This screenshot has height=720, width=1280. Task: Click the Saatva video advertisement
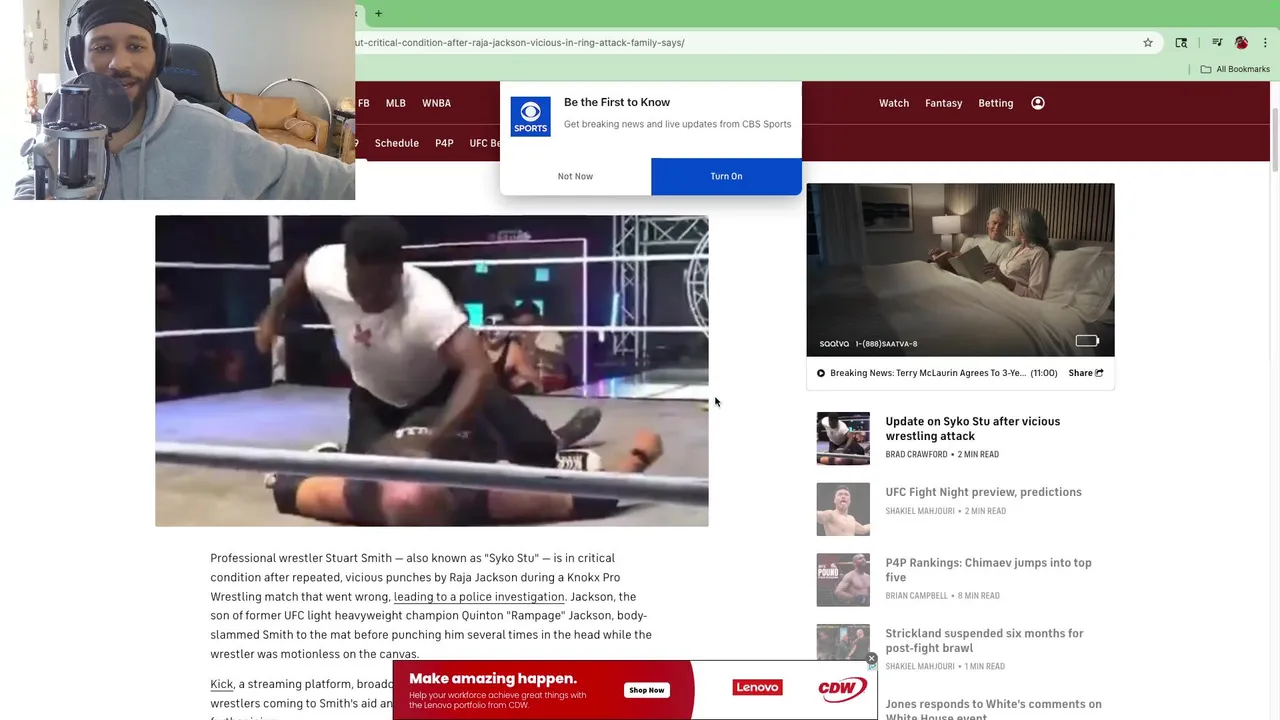click(x=960, y=269)
